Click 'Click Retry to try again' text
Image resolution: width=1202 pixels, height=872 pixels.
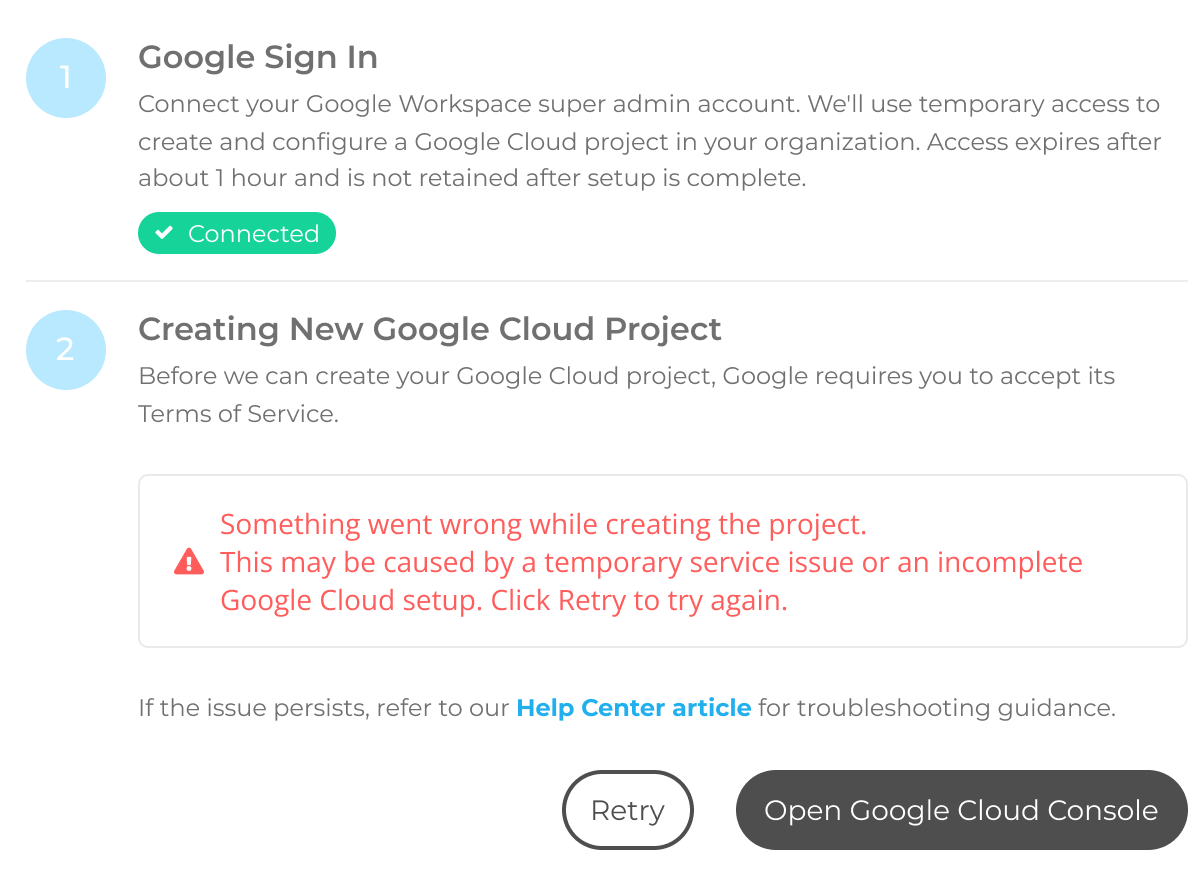pyautogui.click(x=639, y=600)
